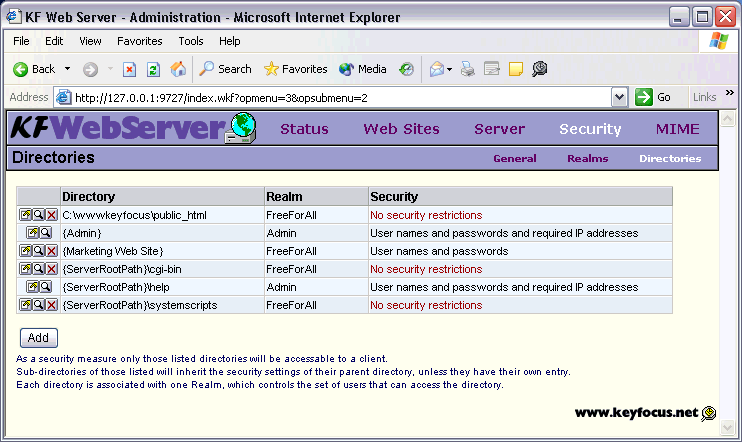Delete the C:\wwwkeyfocus\public_html directory entry
Image resolution: width=742 pixels, height=442 pixels.
tap(52, 215)
